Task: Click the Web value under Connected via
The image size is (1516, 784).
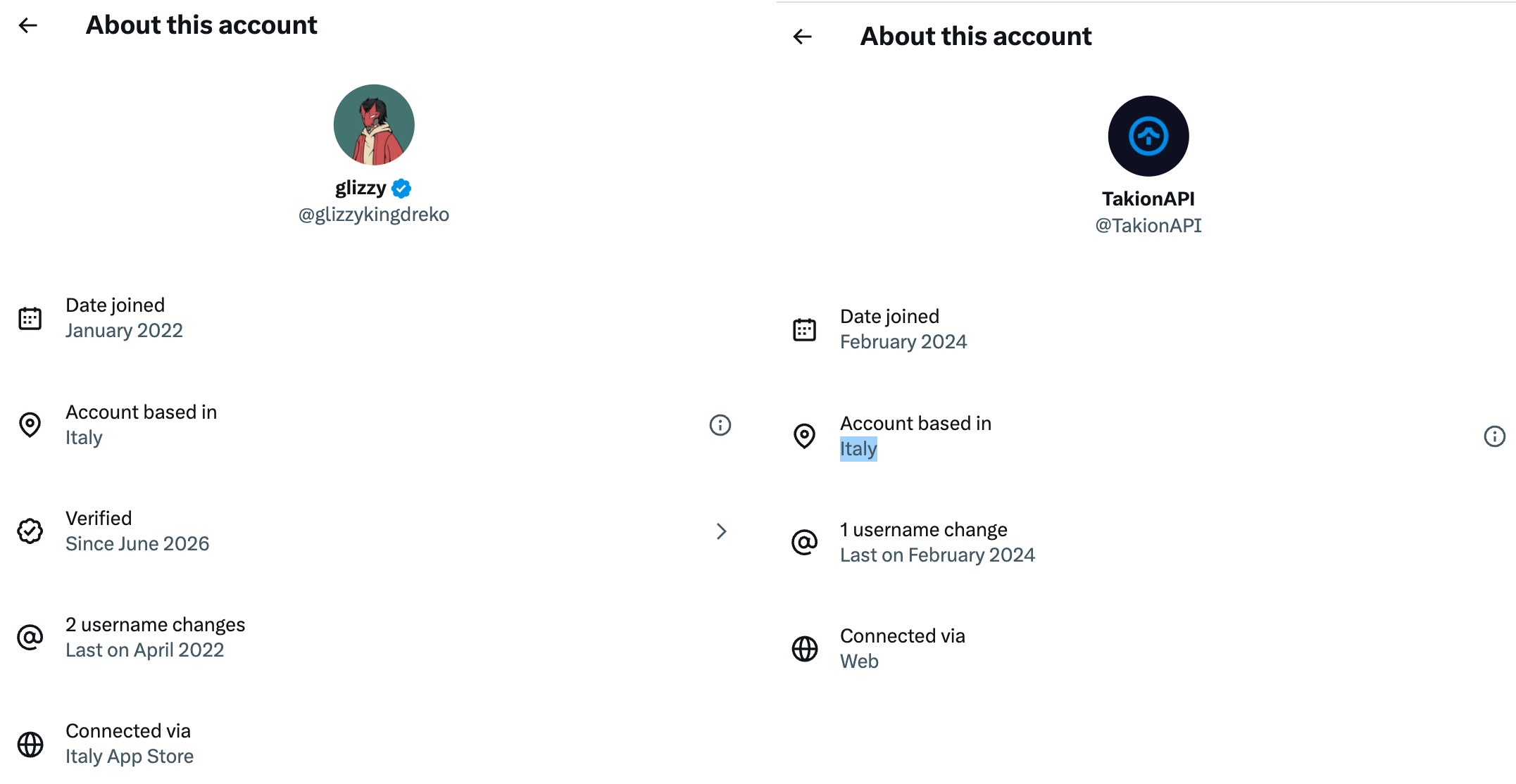Action: [x=859, y=662]
